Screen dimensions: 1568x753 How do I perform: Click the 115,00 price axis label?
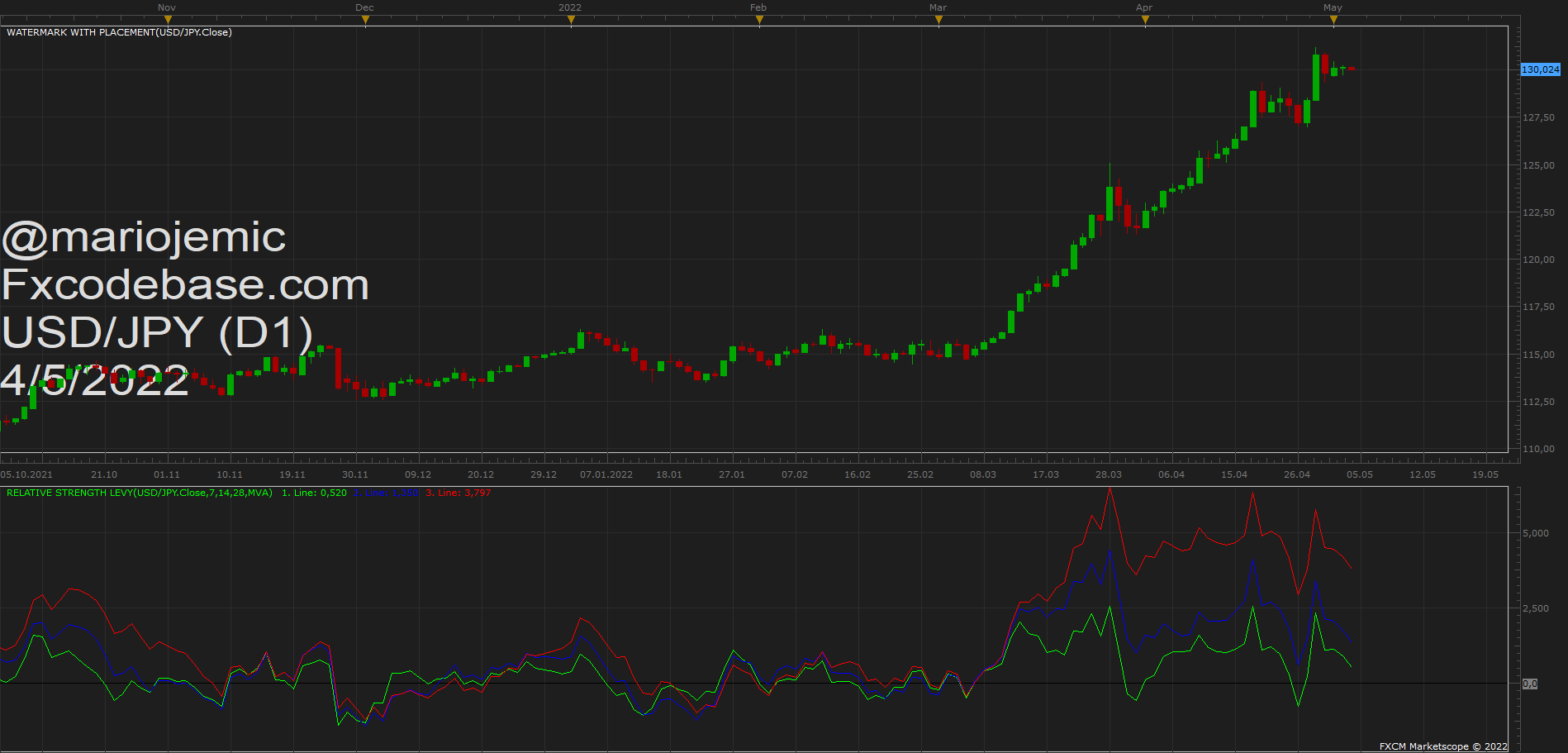pyautogui.click(x=1538, y=355)
